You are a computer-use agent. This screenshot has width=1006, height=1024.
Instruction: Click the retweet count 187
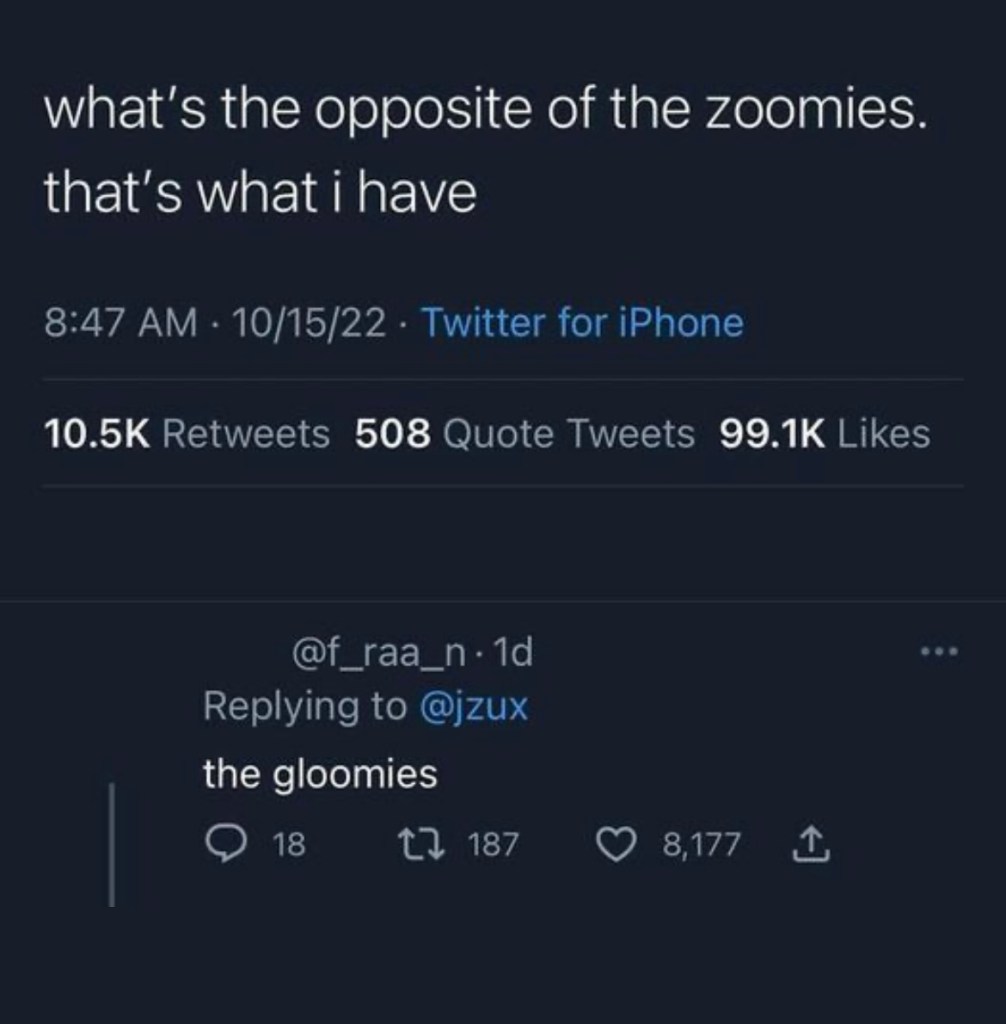(x=493, y=846)
